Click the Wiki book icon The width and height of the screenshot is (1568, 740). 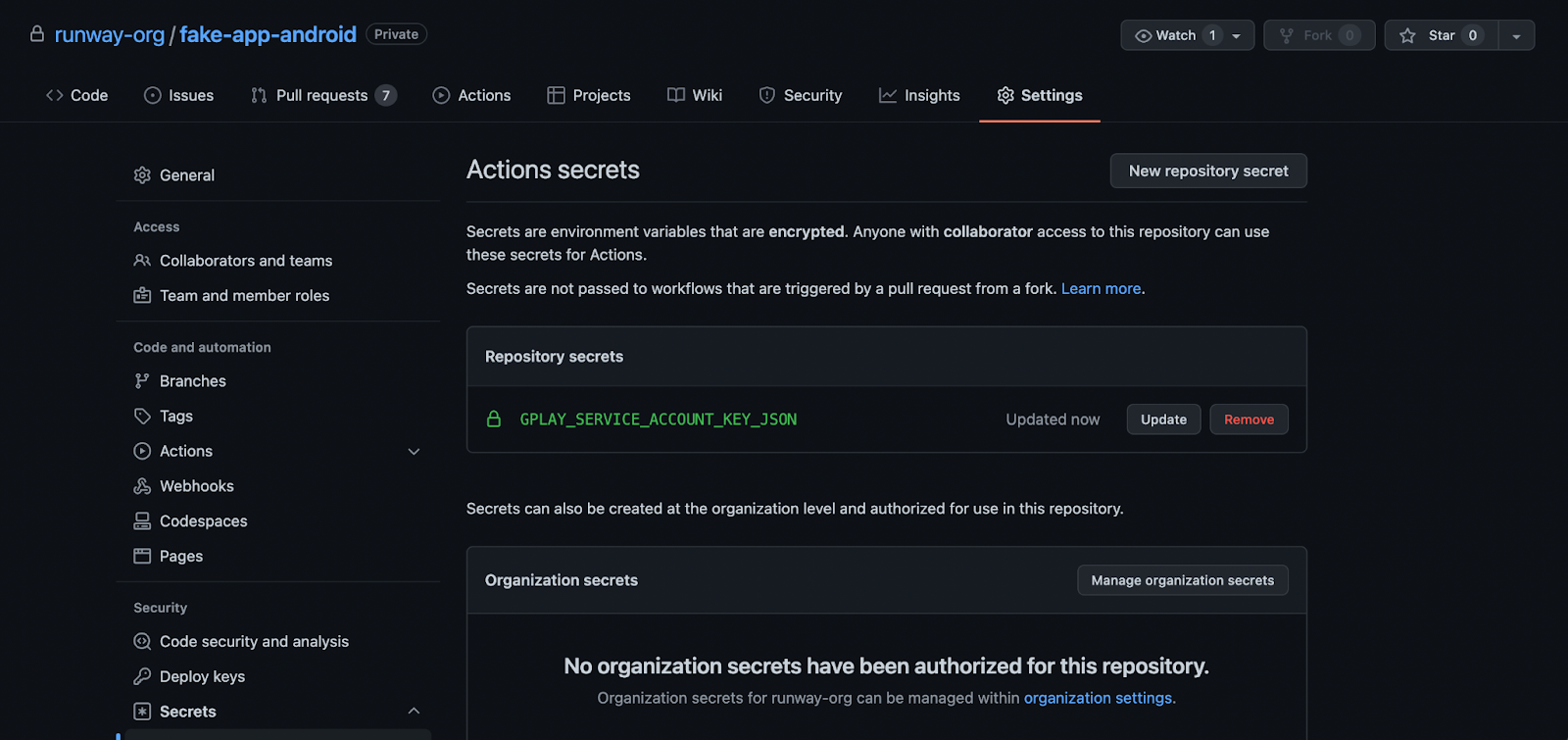[676, 95]
